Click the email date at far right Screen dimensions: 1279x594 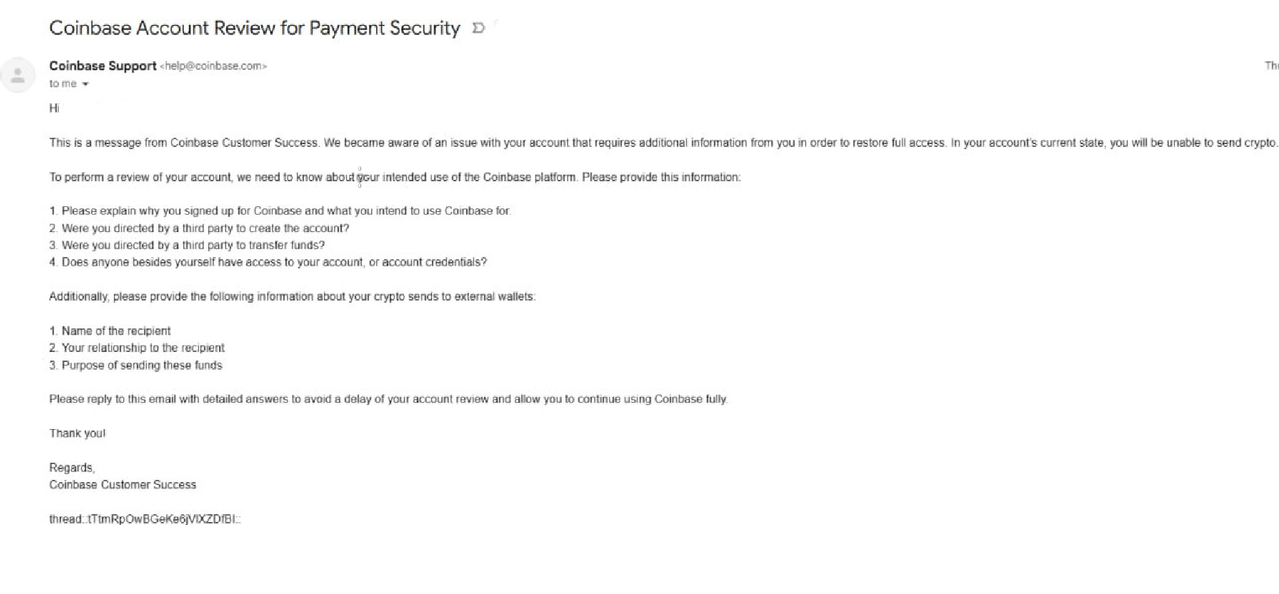(1271, 66)
